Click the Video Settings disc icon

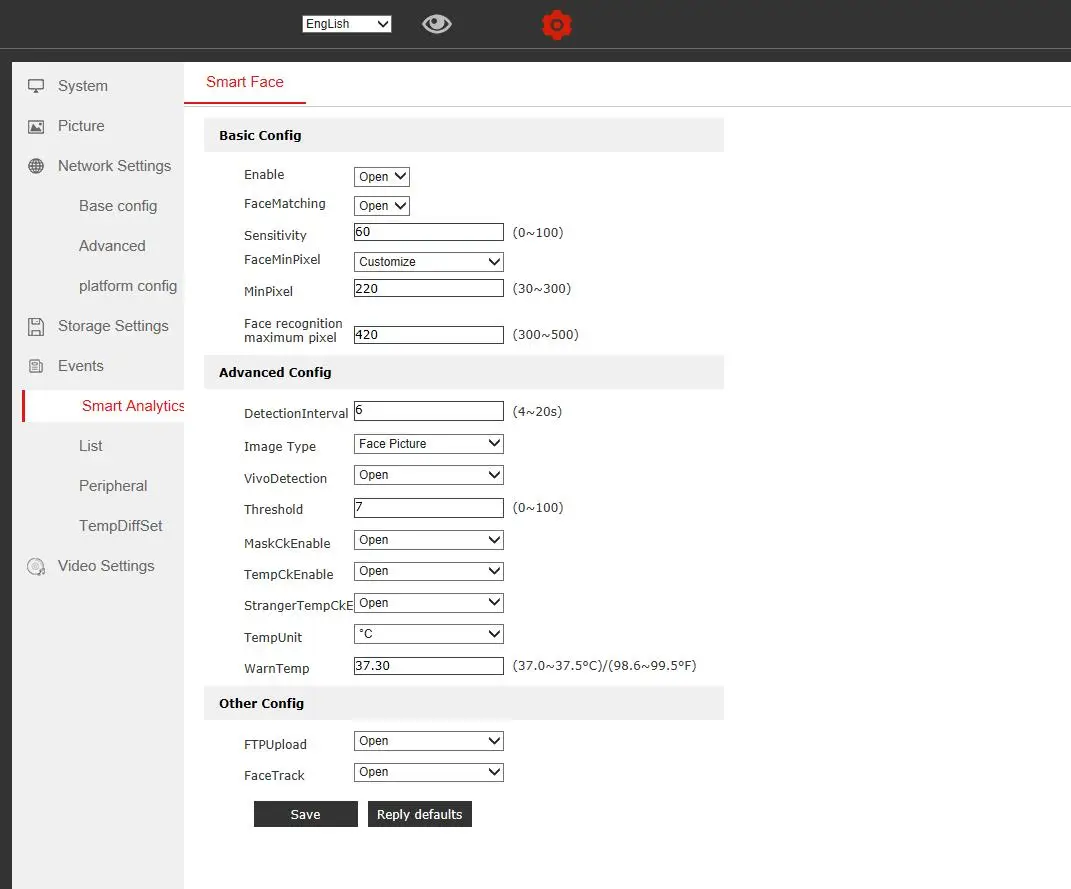pos(36,566)
